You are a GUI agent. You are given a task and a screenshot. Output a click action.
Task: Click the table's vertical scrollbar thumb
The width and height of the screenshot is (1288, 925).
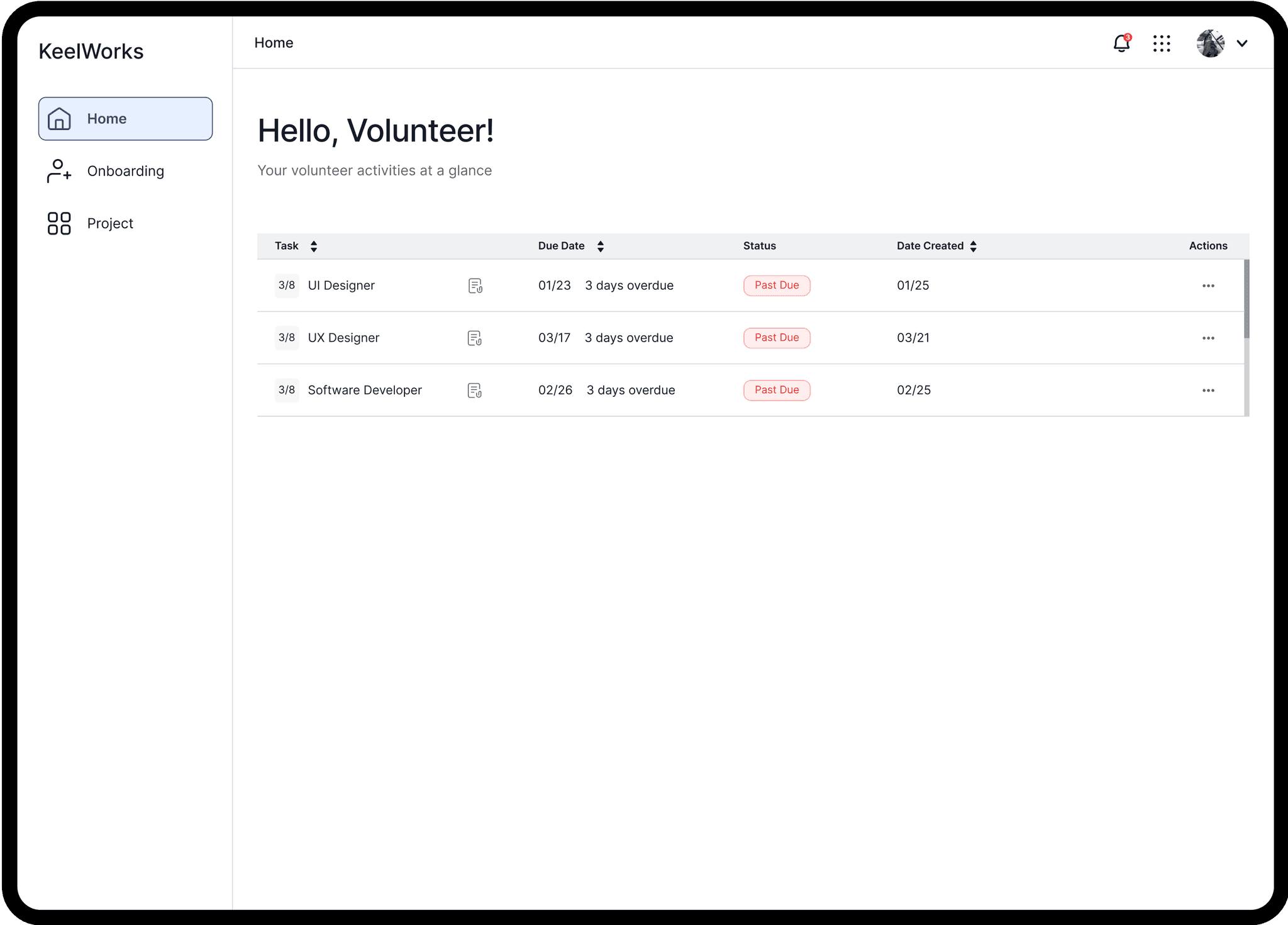pyautogui.click(x=1246, y=299)
